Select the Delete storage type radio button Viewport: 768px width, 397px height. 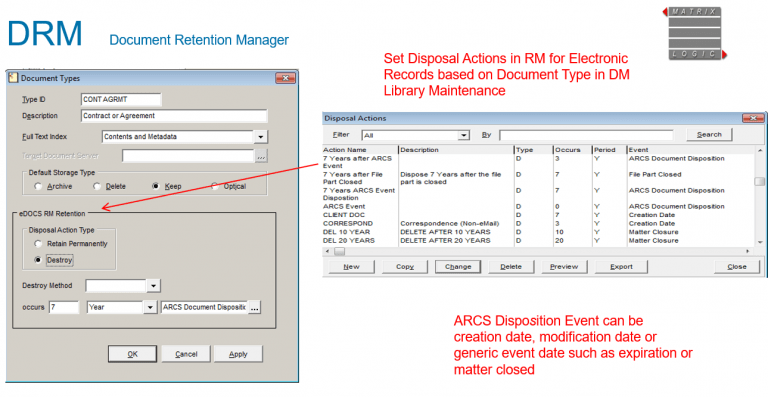click(97, 187)
